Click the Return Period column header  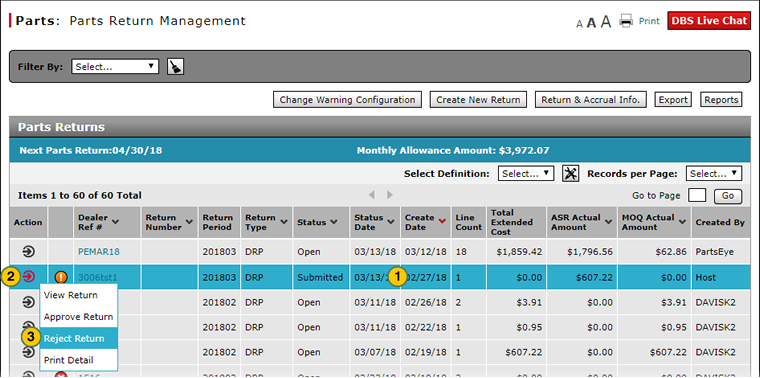tap(218, 222)
